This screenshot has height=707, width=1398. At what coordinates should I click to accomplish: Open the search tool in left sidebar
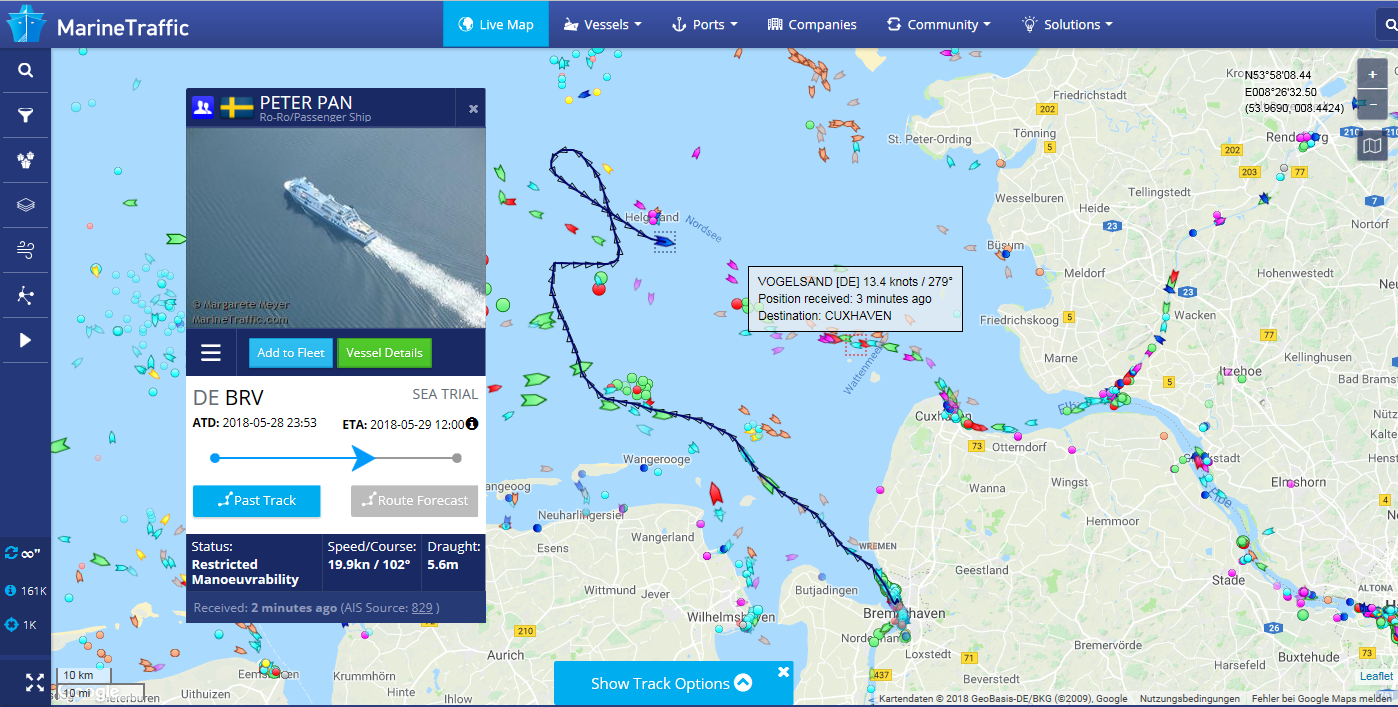pos(25,70)
